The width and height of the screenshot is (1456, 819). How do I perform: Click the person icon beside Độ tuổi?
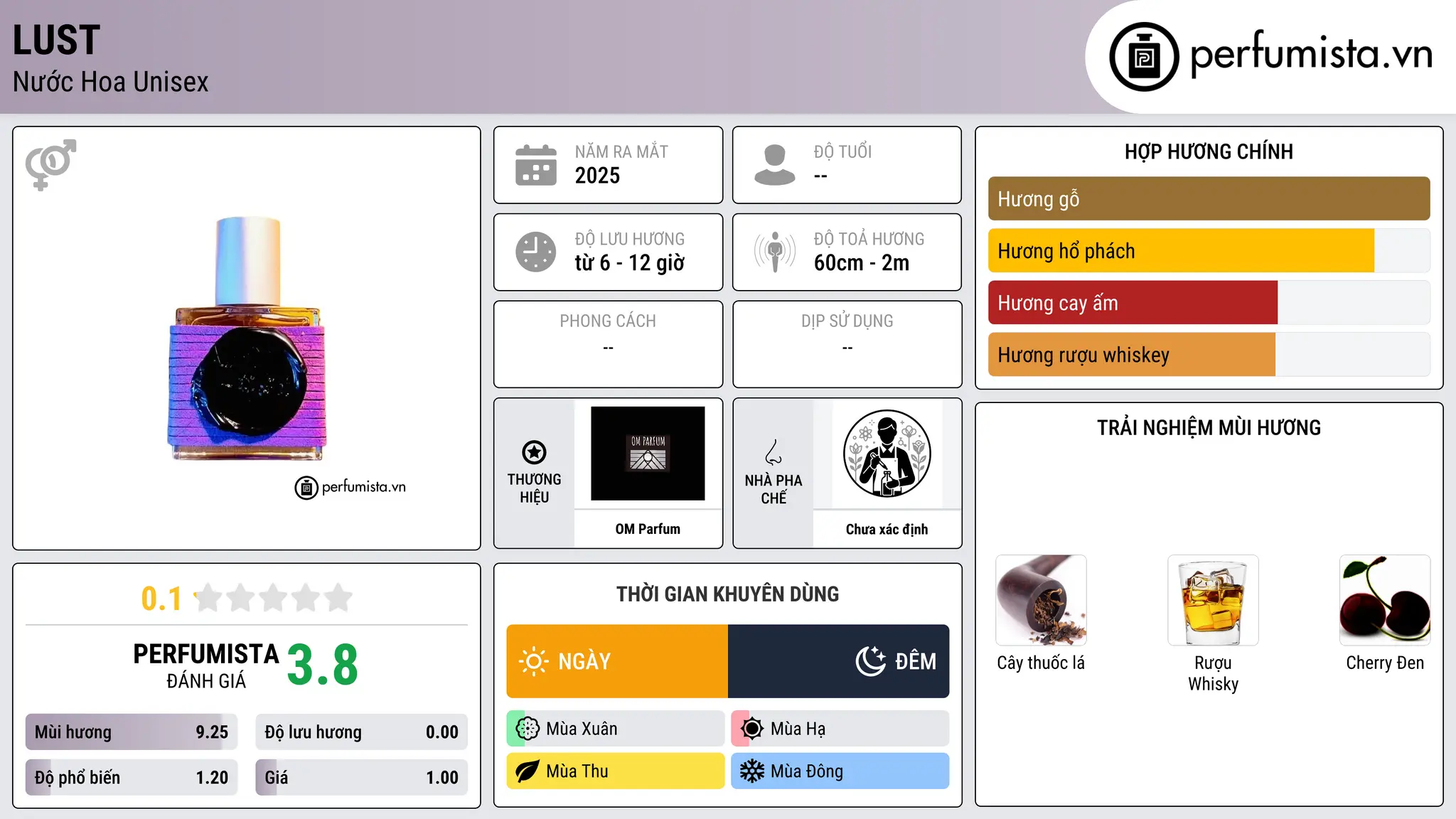775,165
